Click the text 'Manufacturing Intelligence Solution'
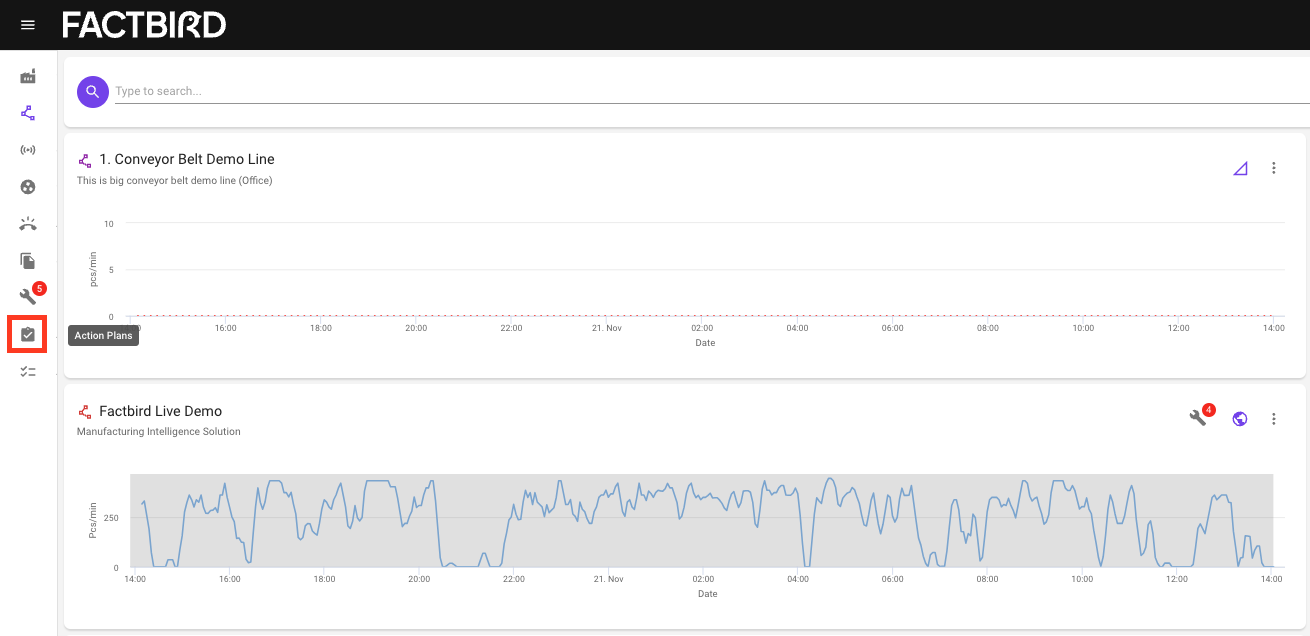The width and height of the screenshot is (1310, 636). point(159,432)
